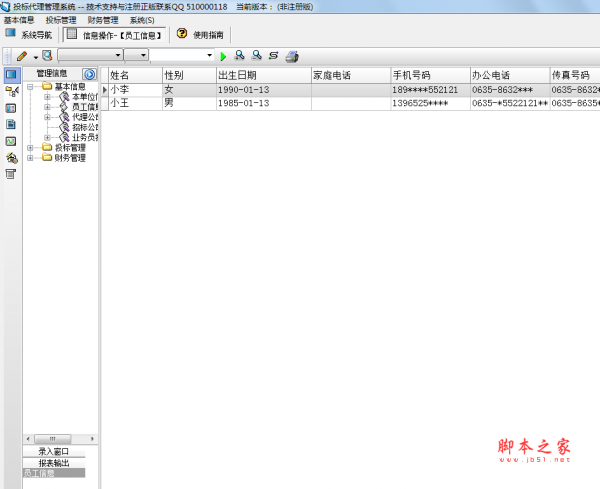Click the trash bin sidebar icon
This screenshot has height=489, width=600.
tap(11, 174)
